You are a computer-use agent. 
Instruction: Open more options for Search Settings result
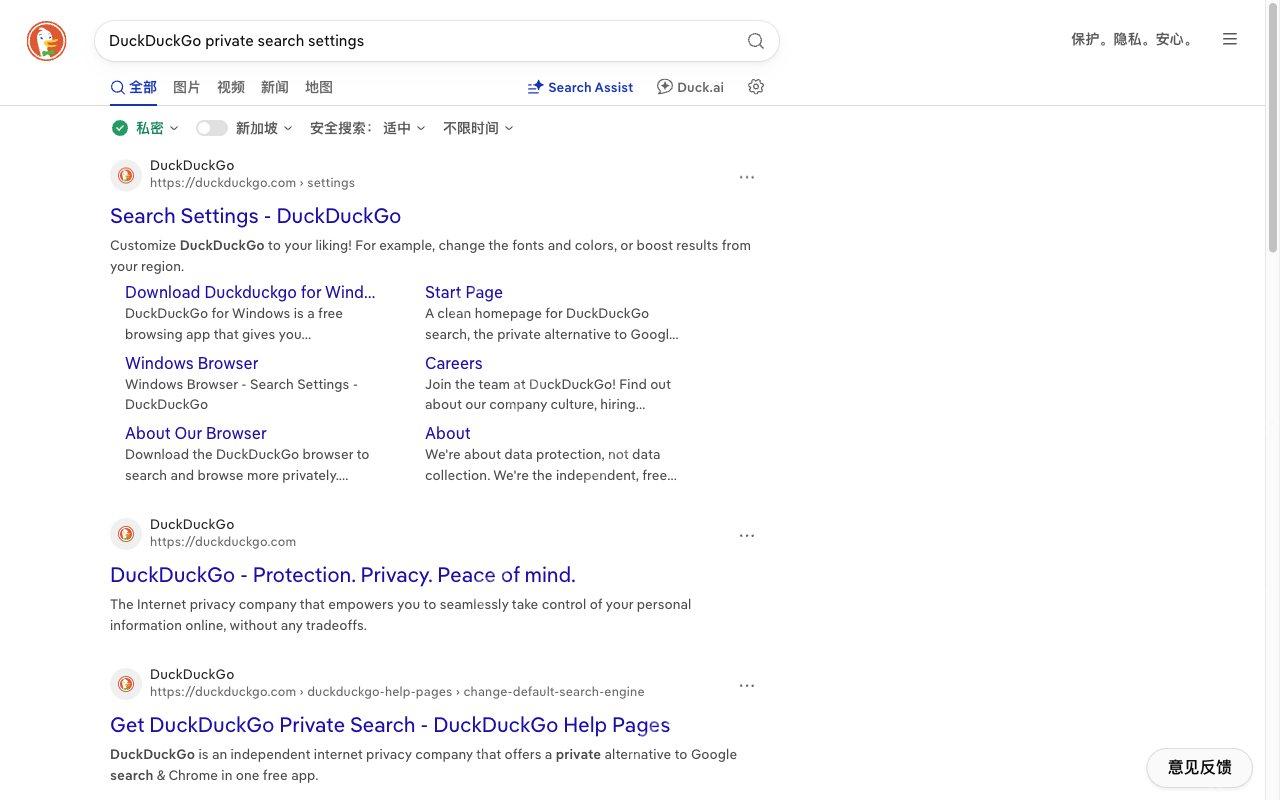747,177
